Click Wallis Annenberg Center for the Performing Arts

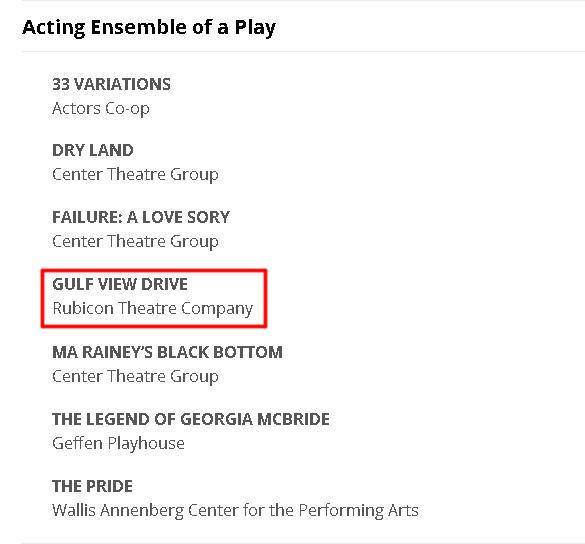[235, 510]
